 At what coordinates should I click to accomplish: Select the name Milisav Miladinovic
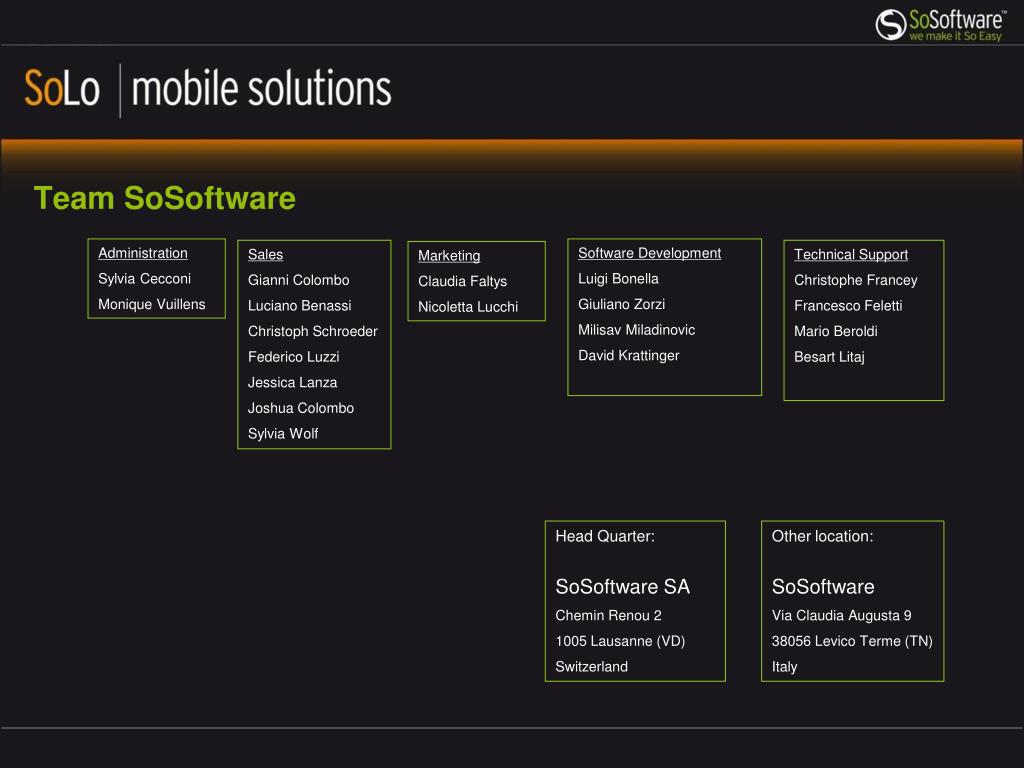636,330
